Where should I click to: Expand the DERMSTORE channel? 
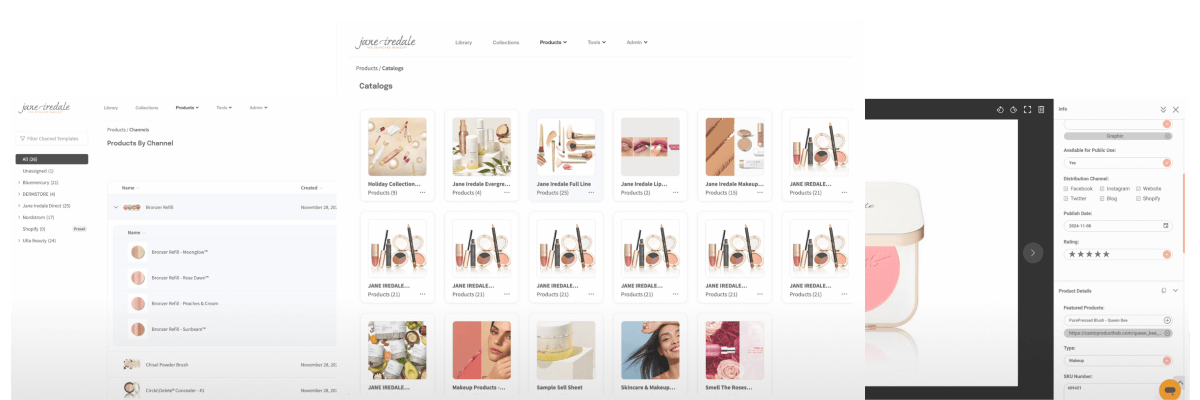coord(19,194)
